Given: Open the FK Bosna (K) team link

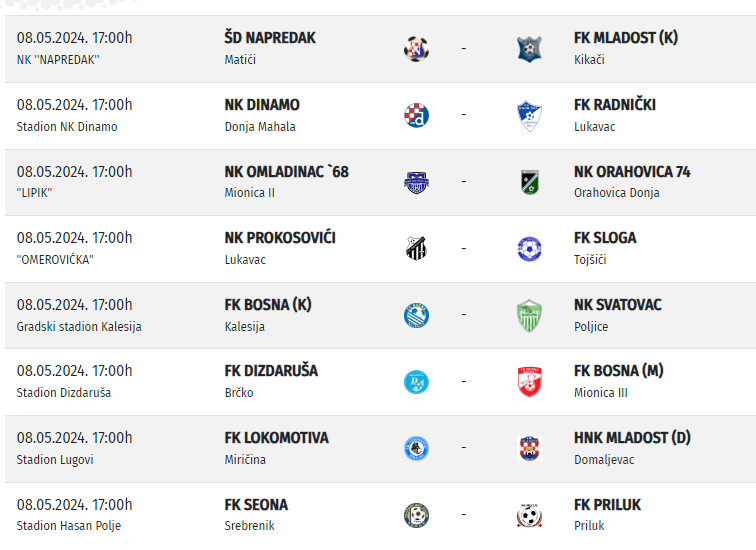Looking at the screenshot, I should coord(268,305).
